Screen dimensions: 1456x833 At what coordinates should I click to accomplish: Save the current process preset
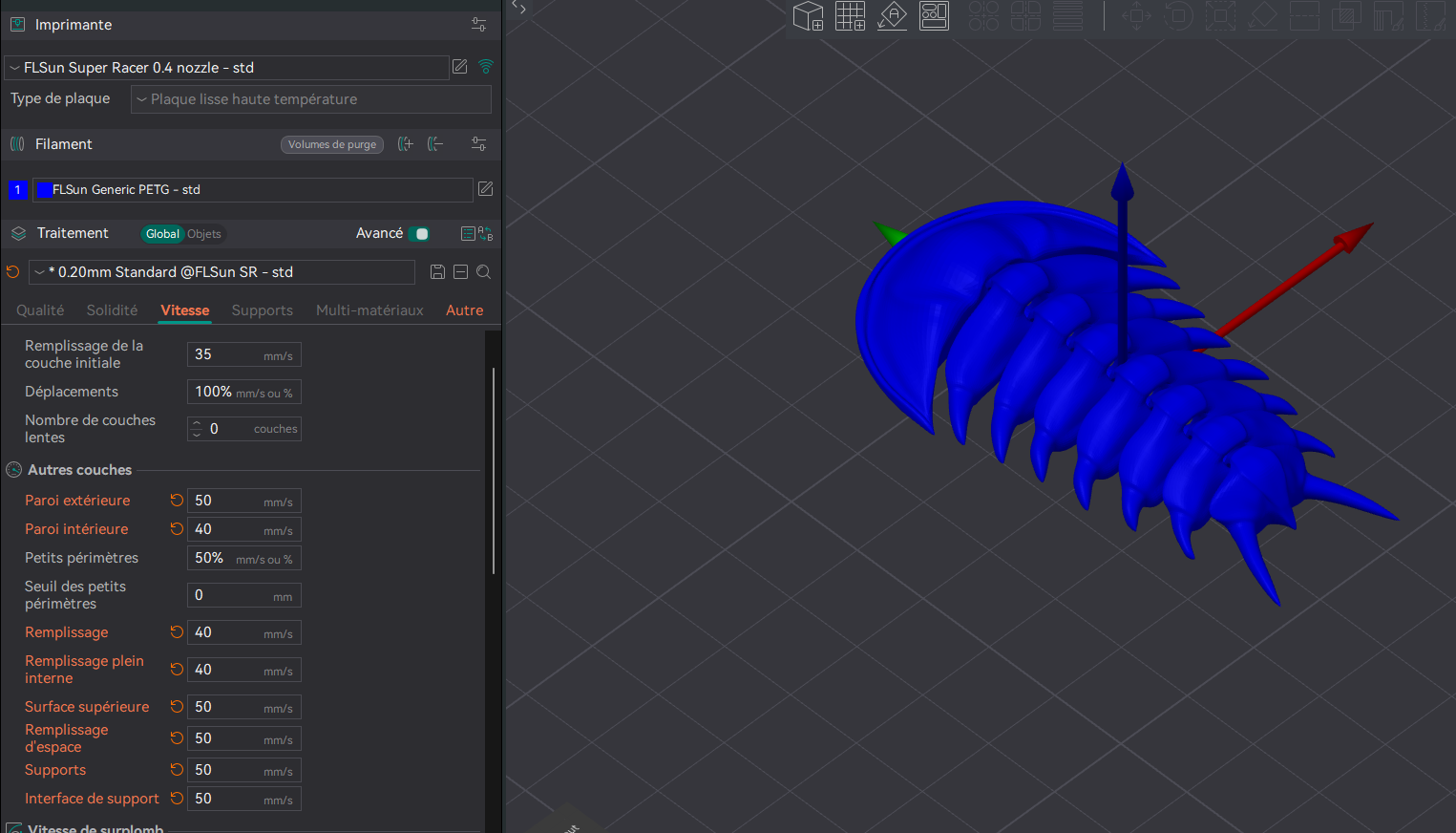tap(437, 272)
